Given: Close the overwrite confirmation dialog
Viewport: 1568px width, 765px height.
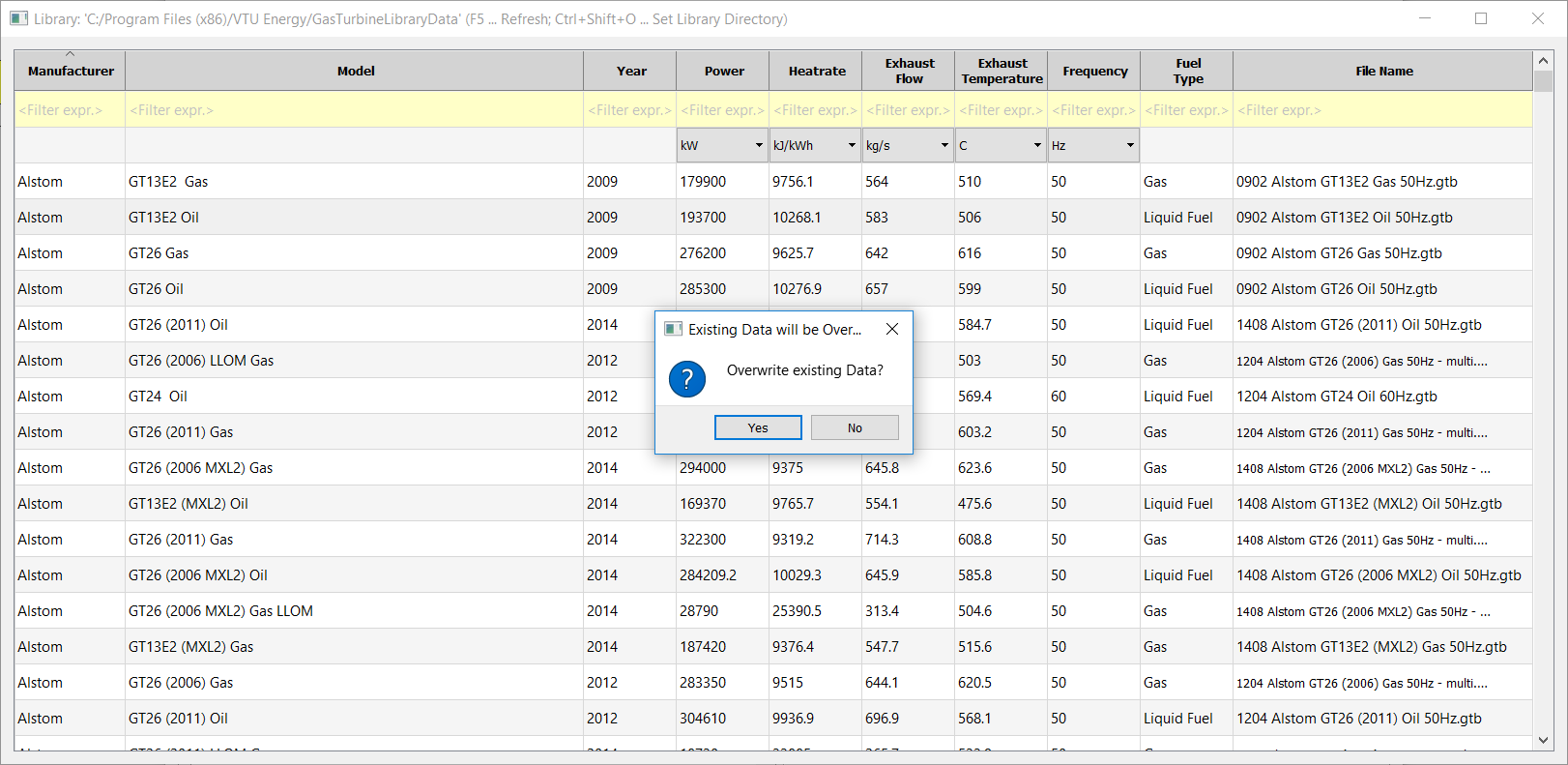Looking at the screenshot, I should [892, 329].
